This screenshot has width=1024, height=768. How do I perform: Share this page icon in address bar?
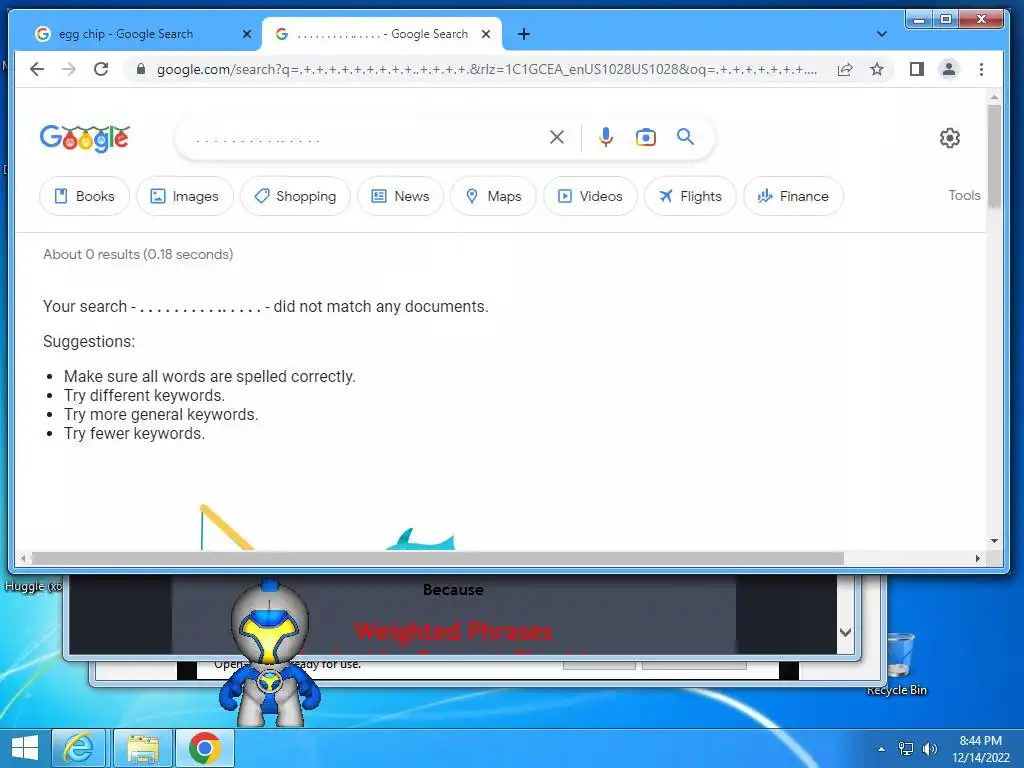845,69
